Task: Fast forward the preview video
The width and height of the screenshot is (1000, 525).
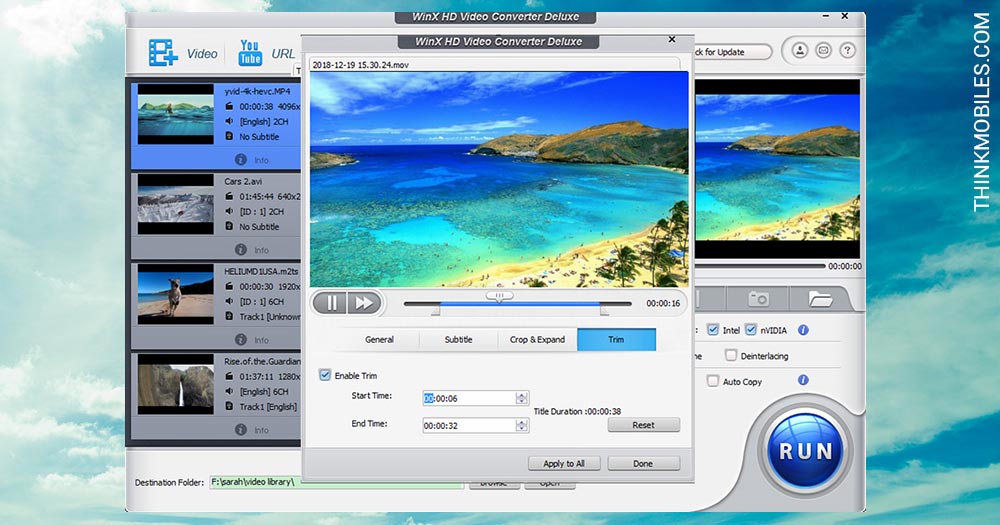Action: 364,303
